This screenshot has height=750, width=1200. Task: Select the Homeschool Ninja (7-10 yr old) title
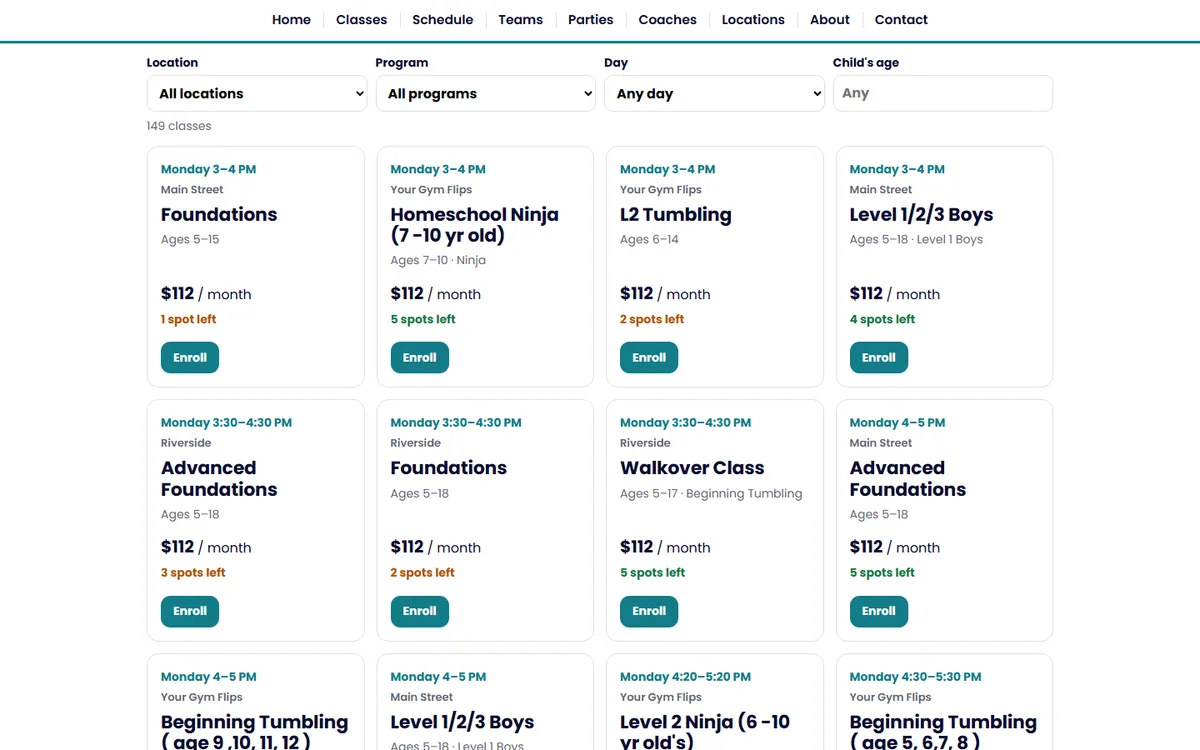(475, 225)
